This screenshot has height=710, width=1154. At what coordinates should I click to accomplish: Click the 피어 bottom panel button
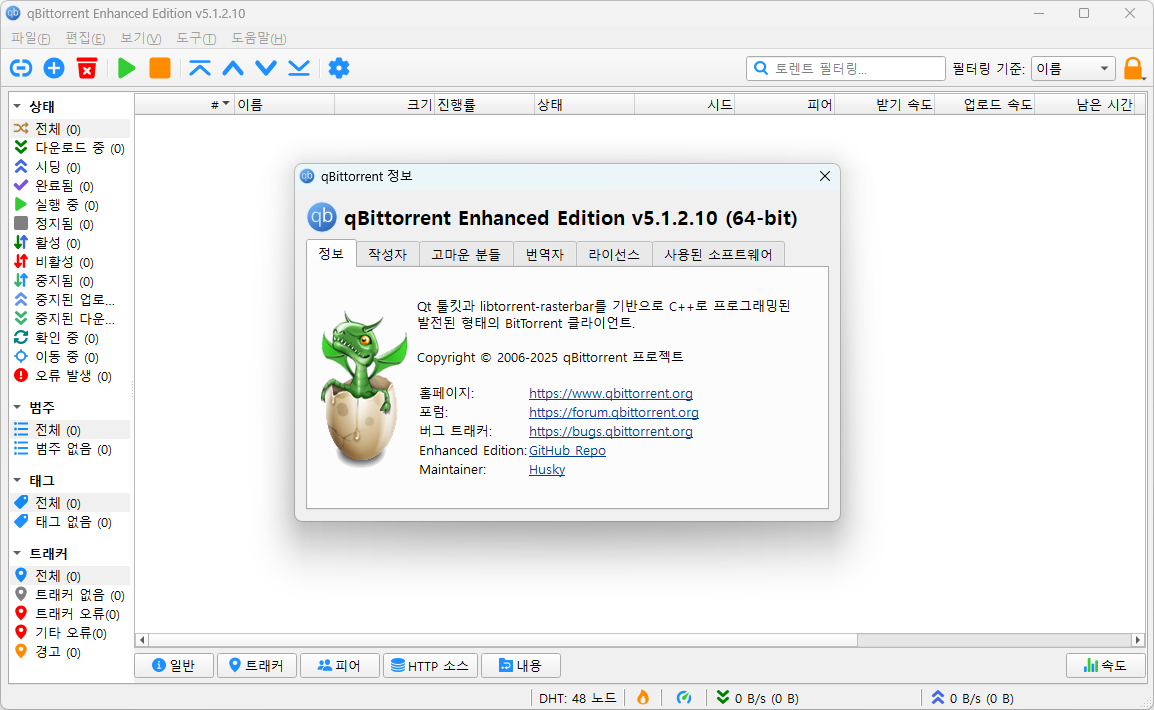coord(340,665)
